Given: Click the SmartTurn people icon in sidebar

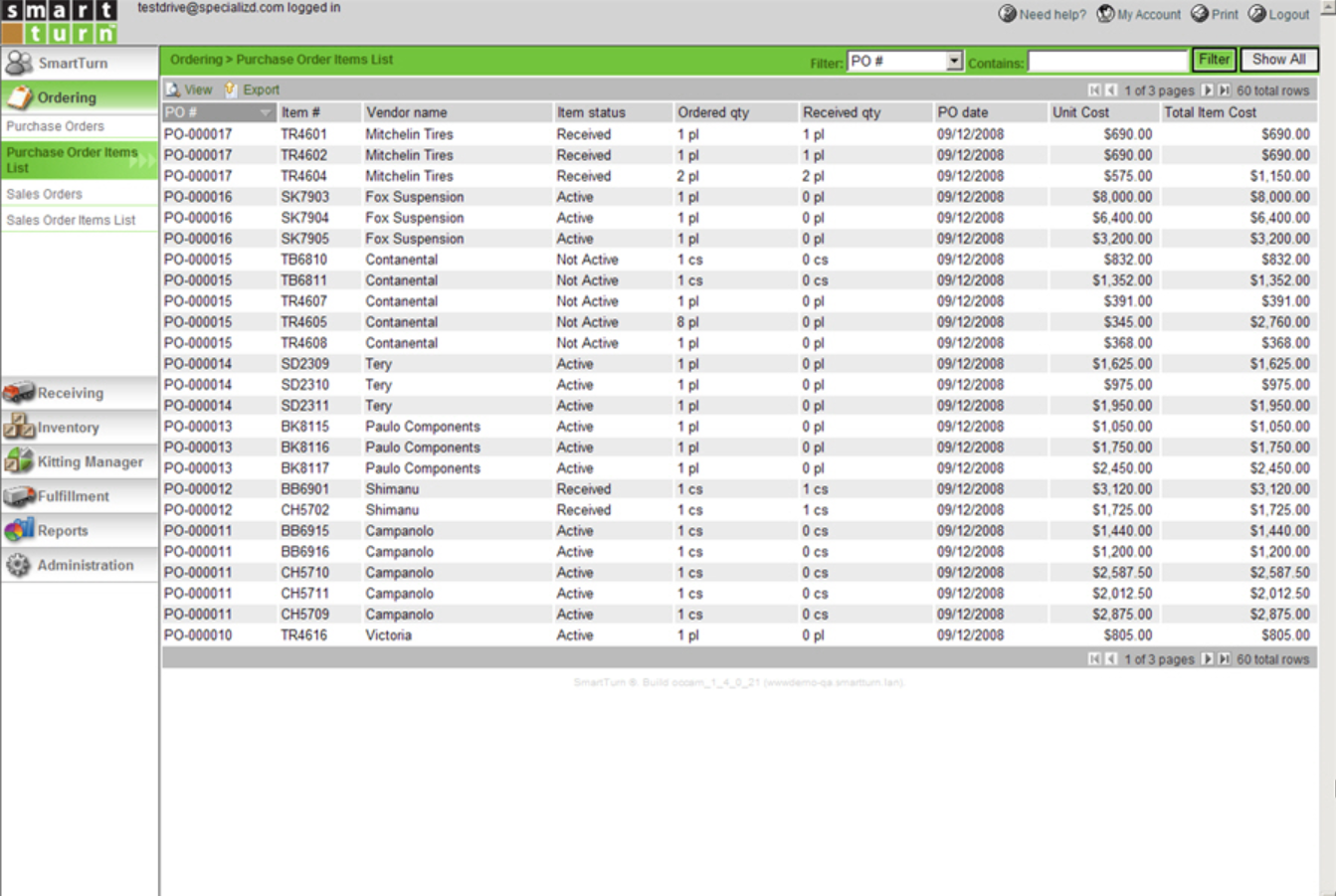Looking at the screenshot, I should point(19,63).
